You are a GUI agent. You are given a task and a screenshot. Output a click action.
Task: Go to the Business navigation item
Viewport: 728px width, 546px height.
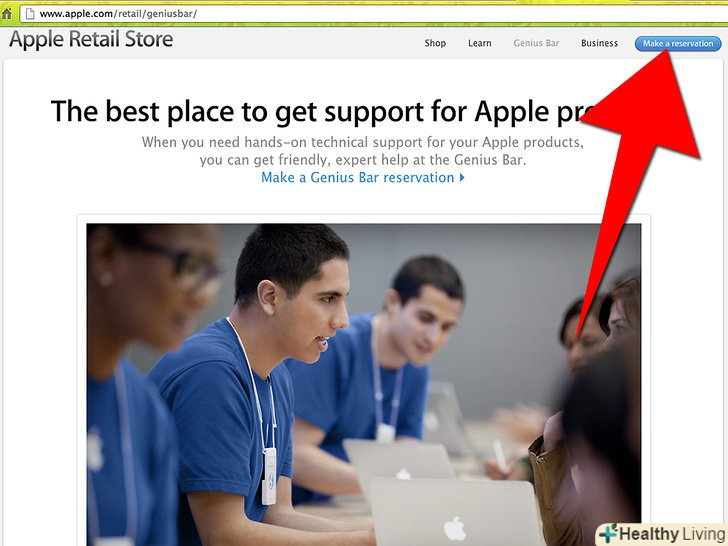pos(599,43)
